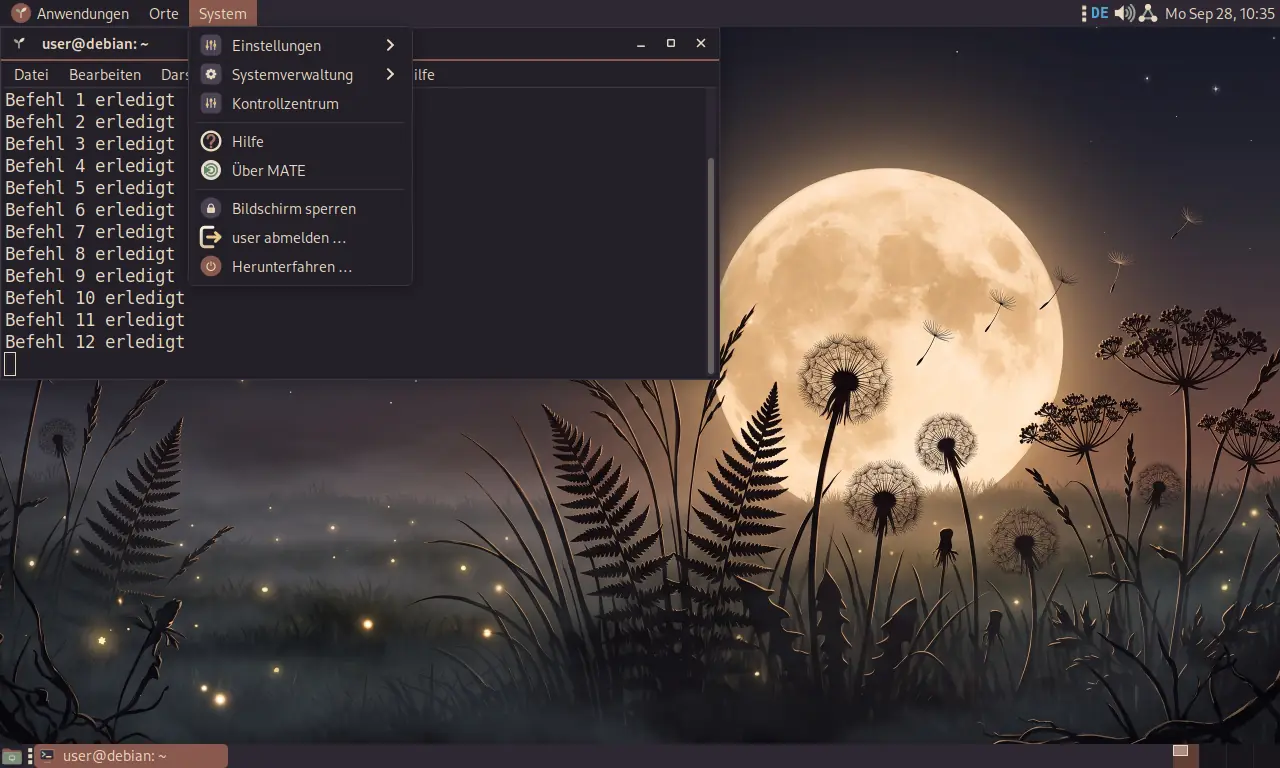Select the user@debian terminal taskbar button
Image resolution: width=1280 pixels, height=768 pixels.
[x=131, y=756]
